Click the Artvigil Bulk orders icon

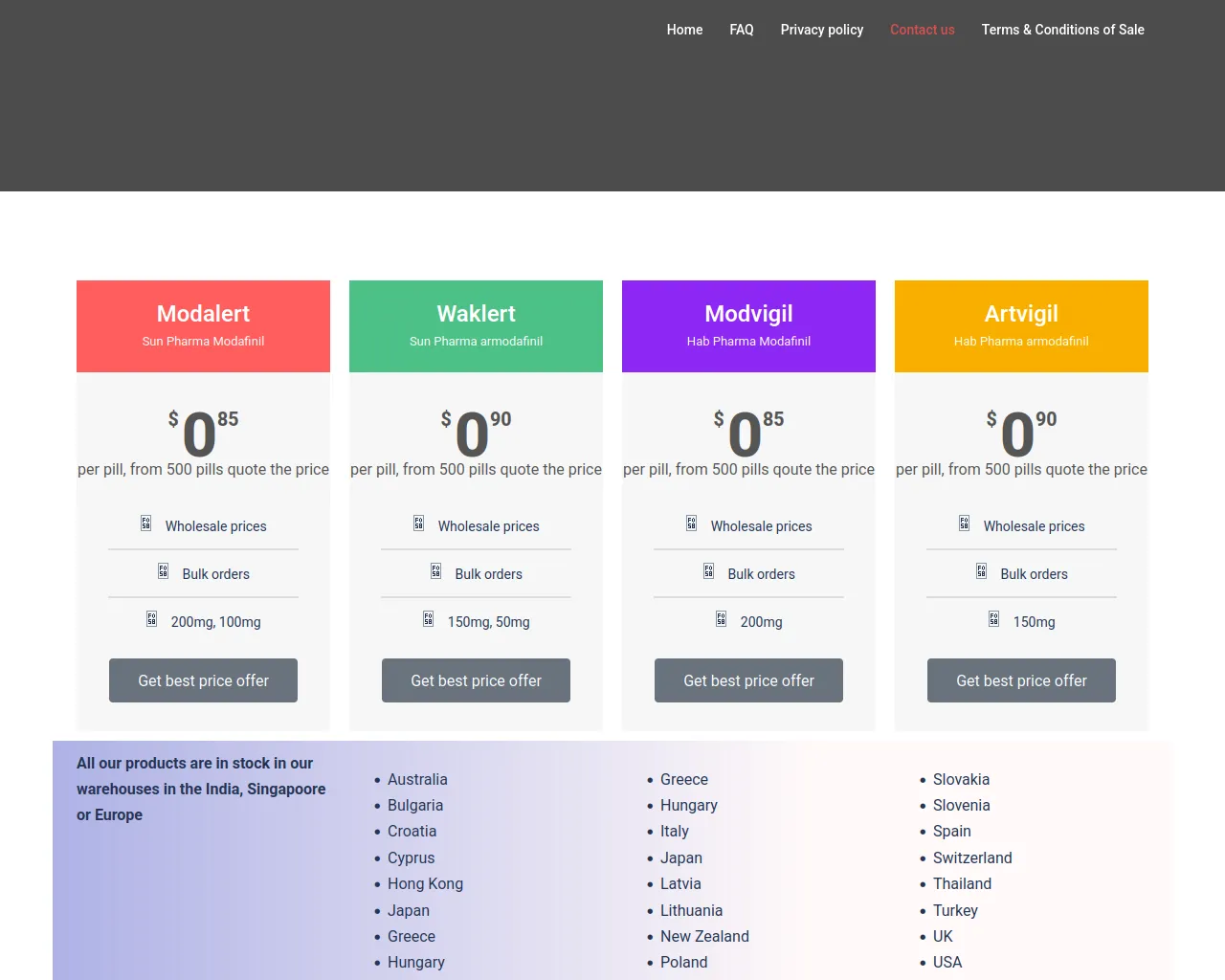pyautogui.click(x=981, y=571)
